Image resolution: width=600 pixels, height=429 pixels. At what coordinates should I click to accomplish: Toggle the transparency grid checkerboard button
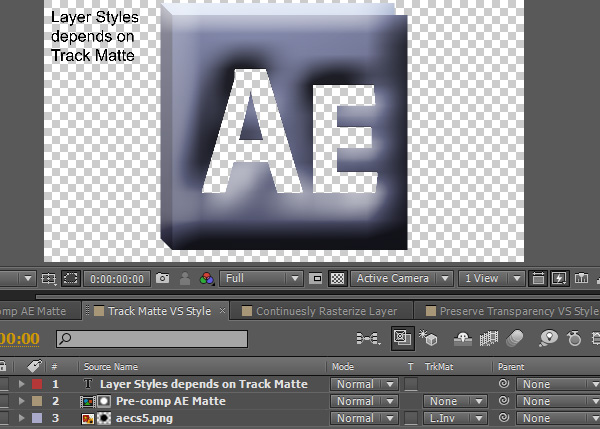pos(337,279)
